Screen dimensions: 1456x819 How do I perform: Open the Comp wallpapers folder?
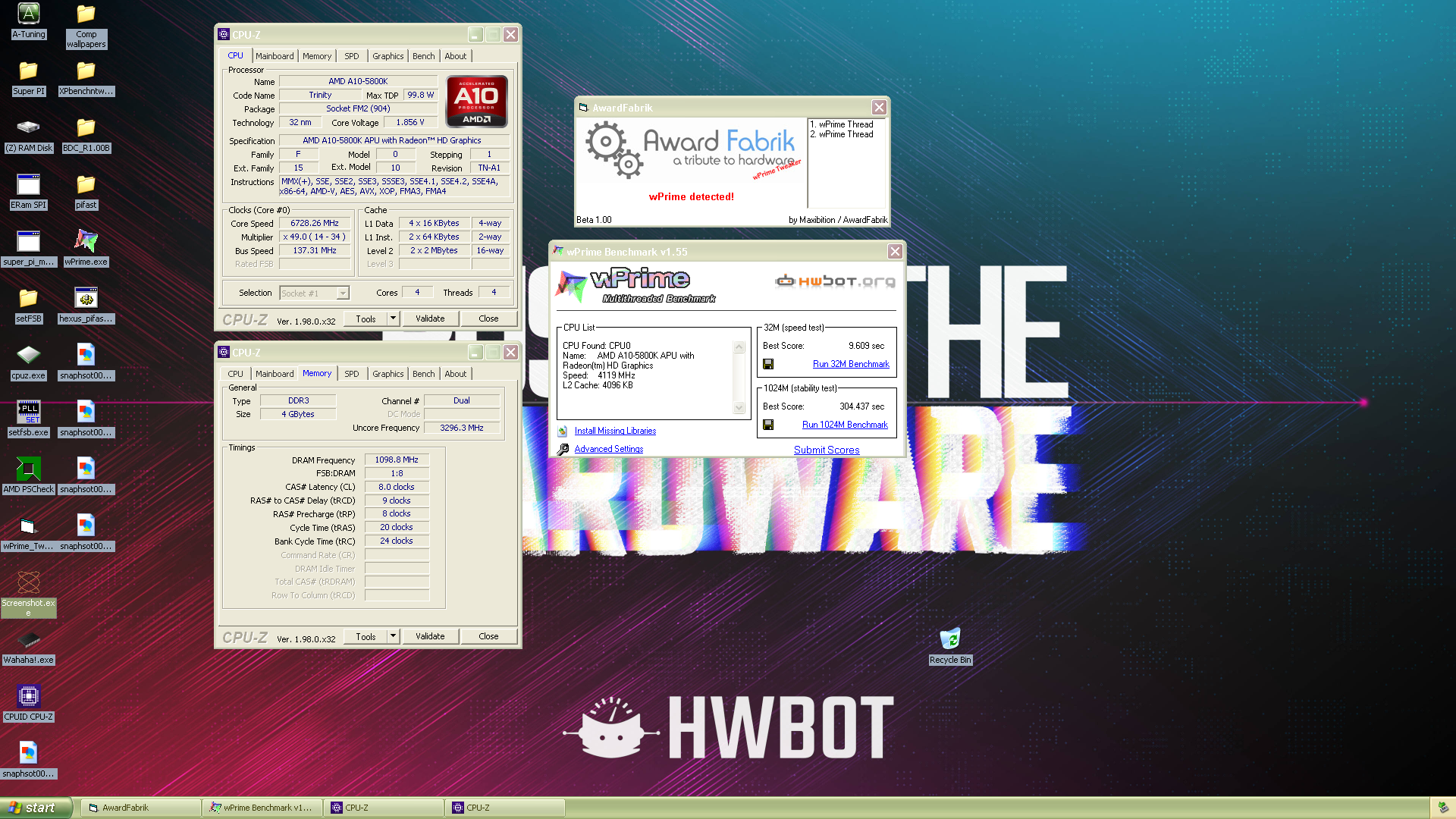[86, 26]
